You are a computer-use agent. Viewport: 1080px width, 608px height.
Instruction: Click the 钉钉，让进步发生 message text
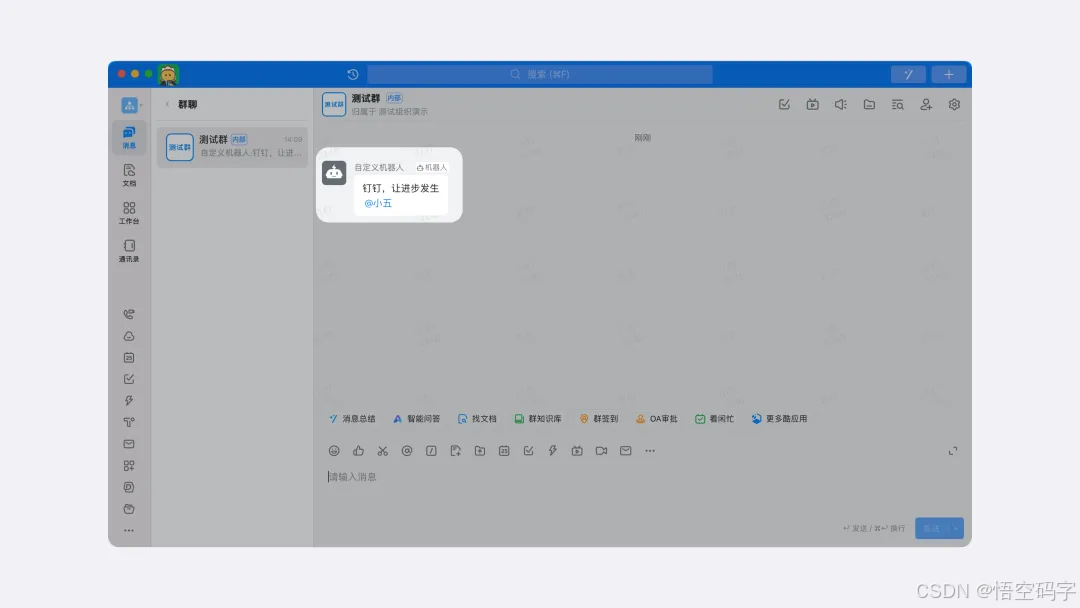(401, 188)
